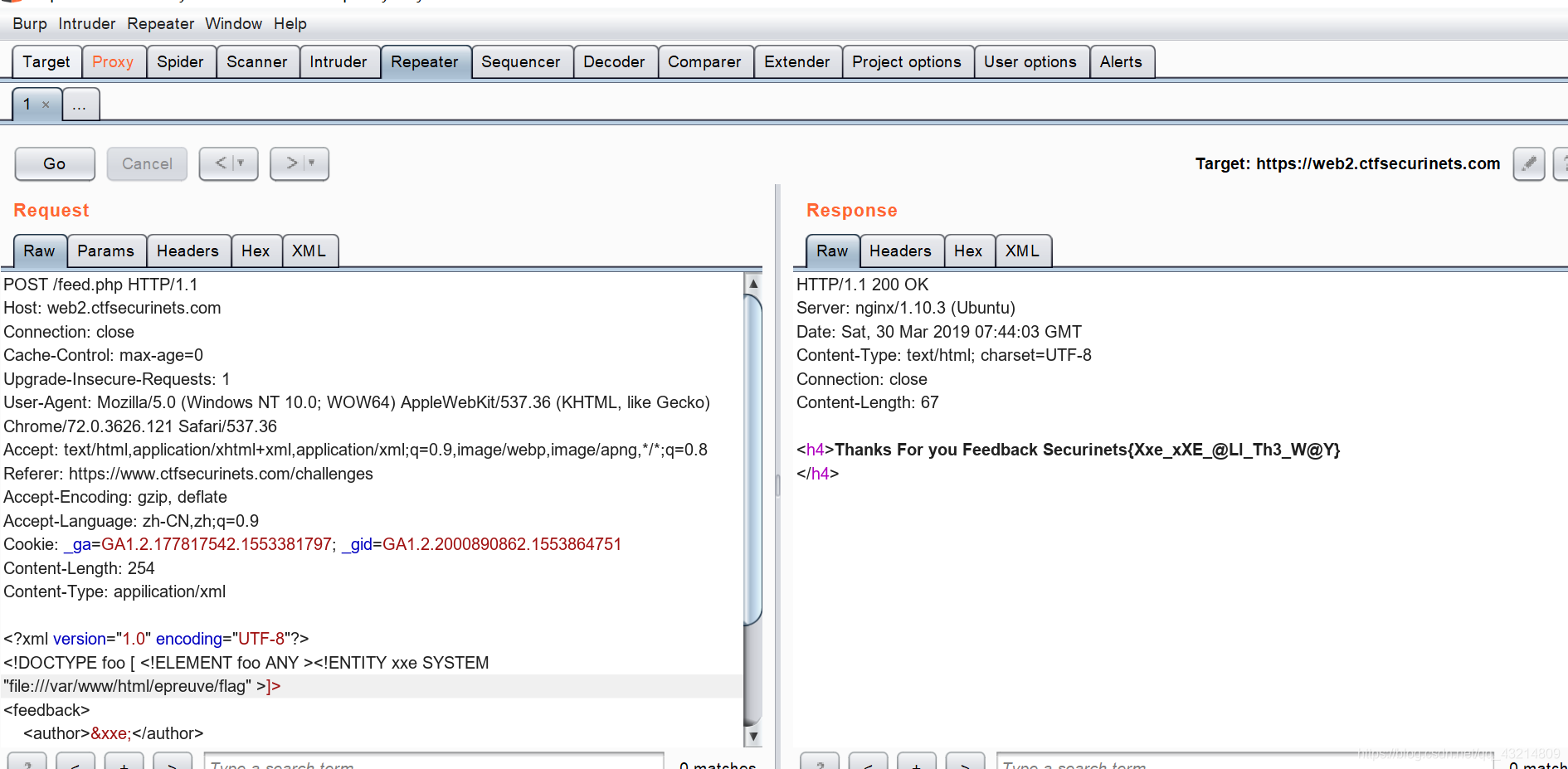Add a new Repeater tab via ellipsis
The width and height of the screenshot is (1568, 769).
pyautogui.click(x=80, y=105)
